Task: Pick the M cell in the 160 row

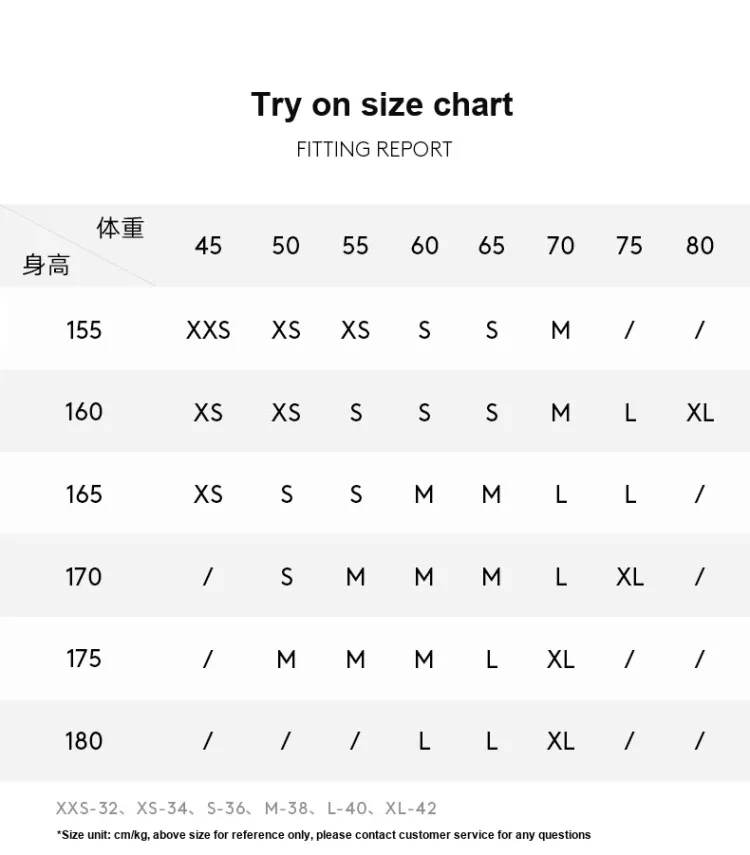Action: pos(561,412)
